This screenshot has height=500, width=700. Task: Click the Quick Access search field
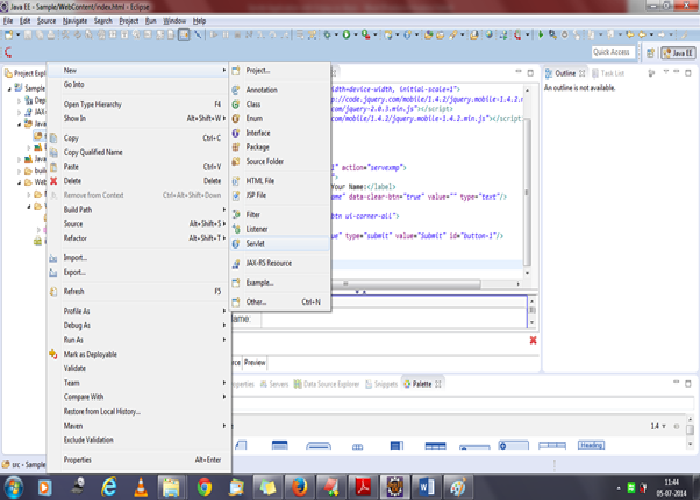pos(613,53)
